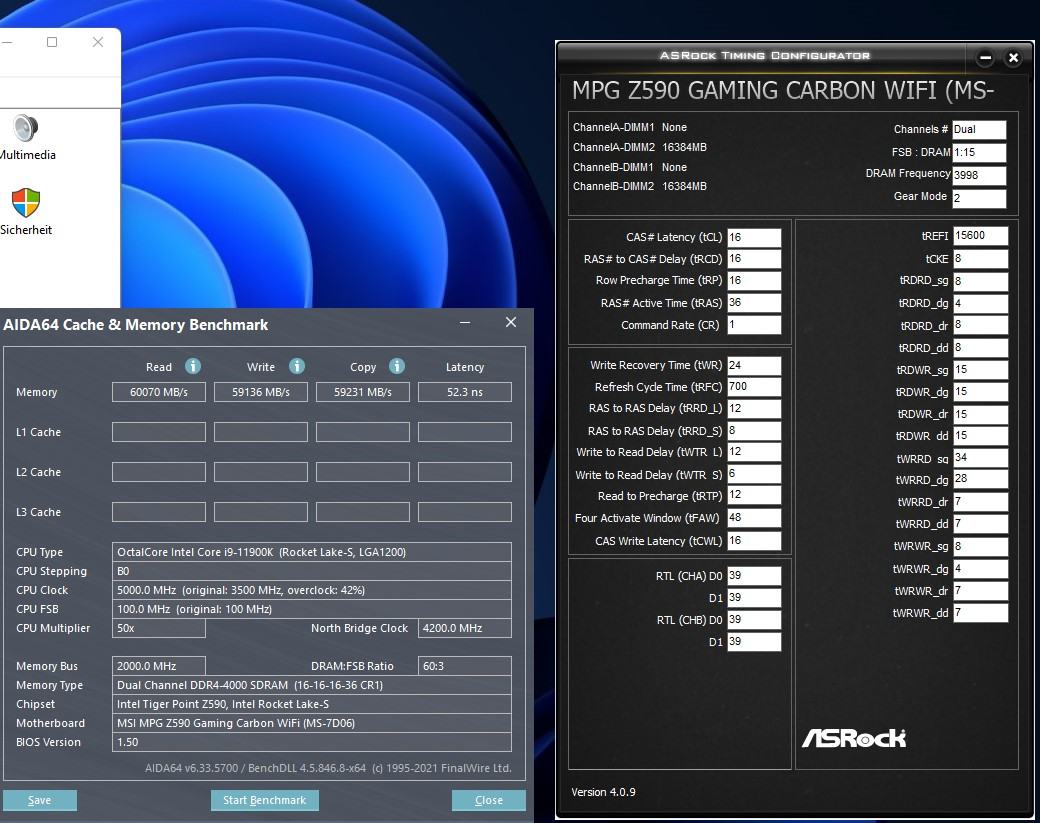Click the Memory Write 59136 MB/s field
Screen dimensions: 1040x823
[261, 392]
